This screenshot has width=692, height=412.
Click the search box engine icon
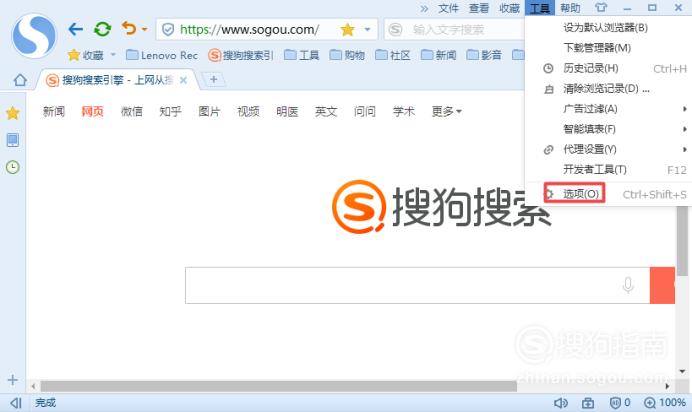click(395, 30)
